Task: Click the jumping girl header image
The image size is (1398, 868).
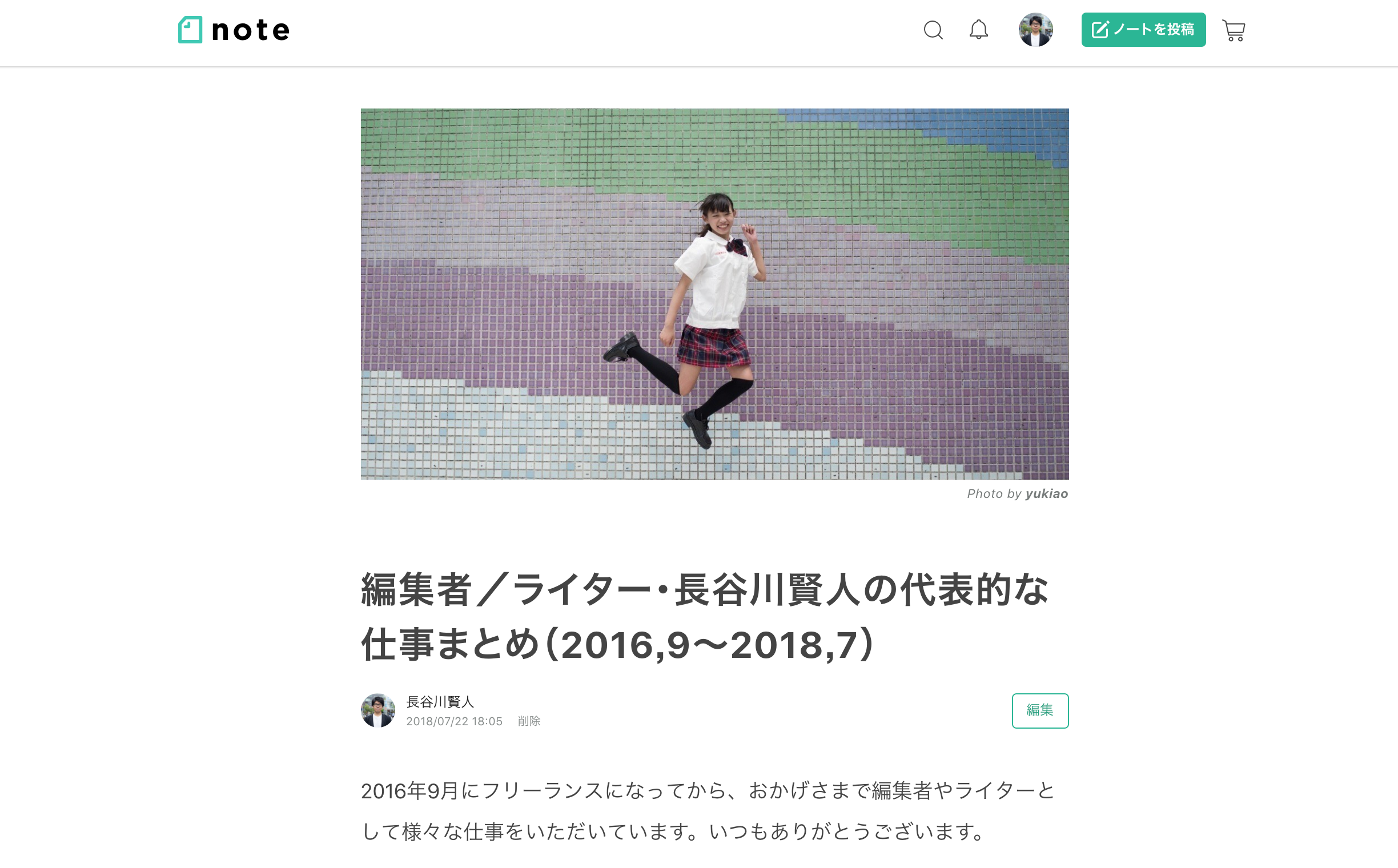Action: 714,294
